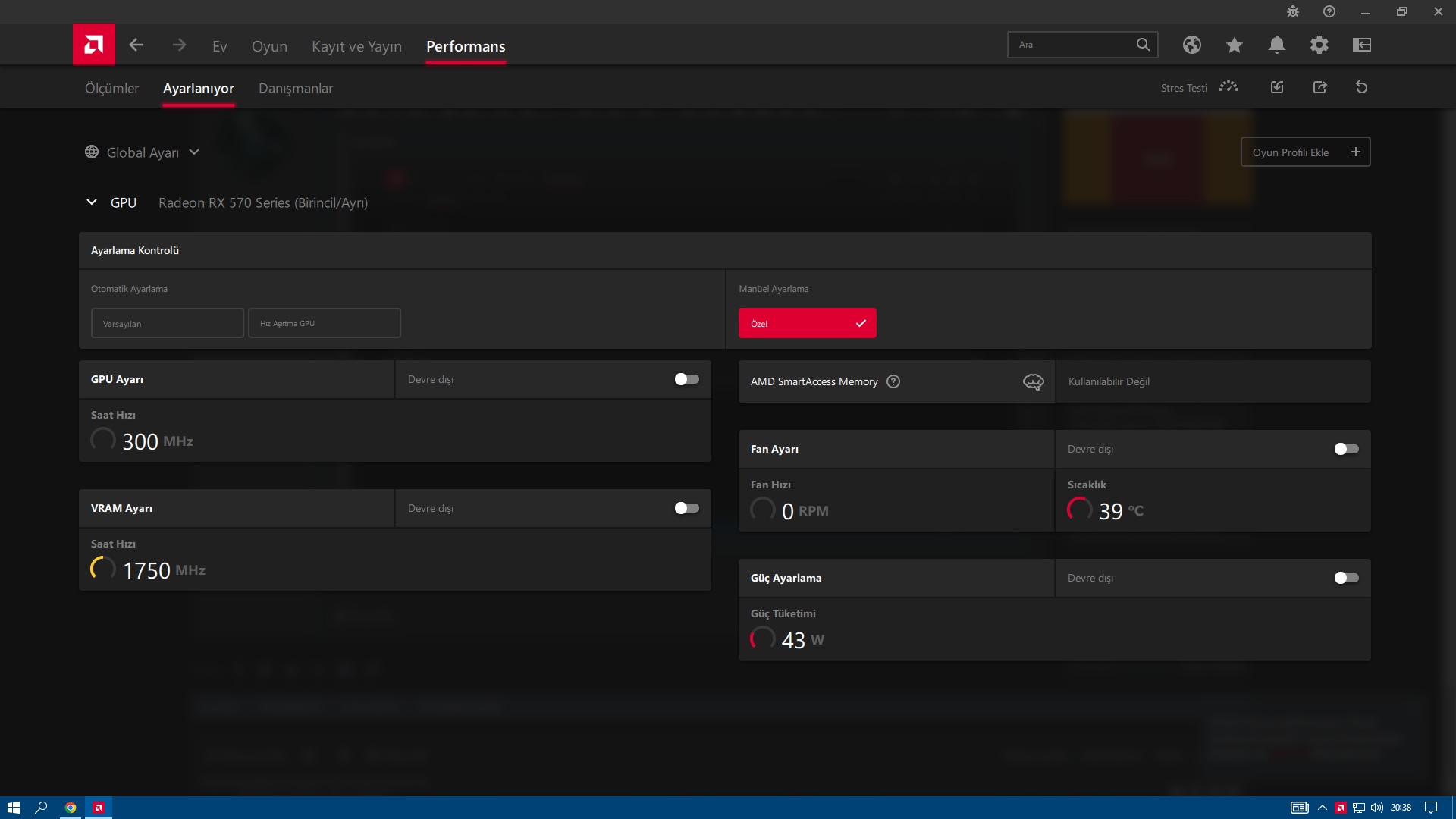Reset tuning with the undo arrow icon

(1361, 87)
